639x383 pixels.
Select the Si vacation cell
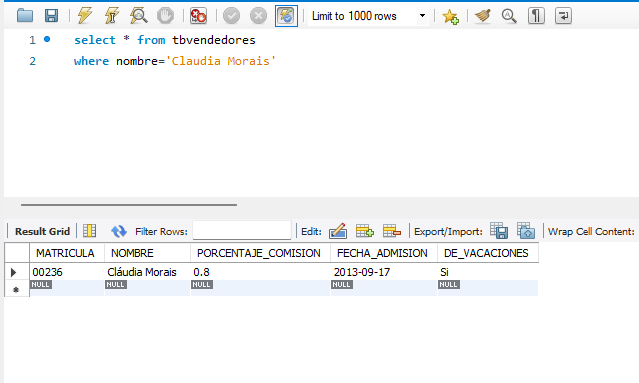click(488, 272)
